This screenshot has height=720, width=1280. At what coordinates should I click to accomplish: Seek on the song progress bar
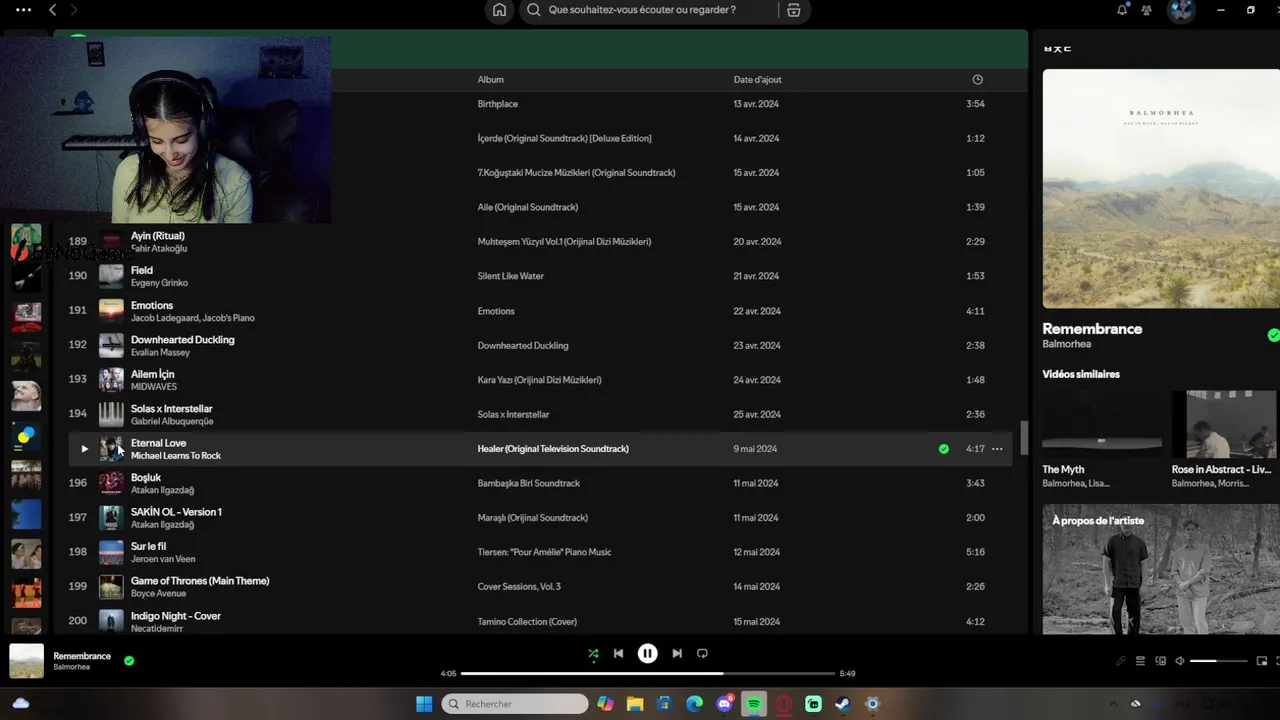tap(648, 673)
